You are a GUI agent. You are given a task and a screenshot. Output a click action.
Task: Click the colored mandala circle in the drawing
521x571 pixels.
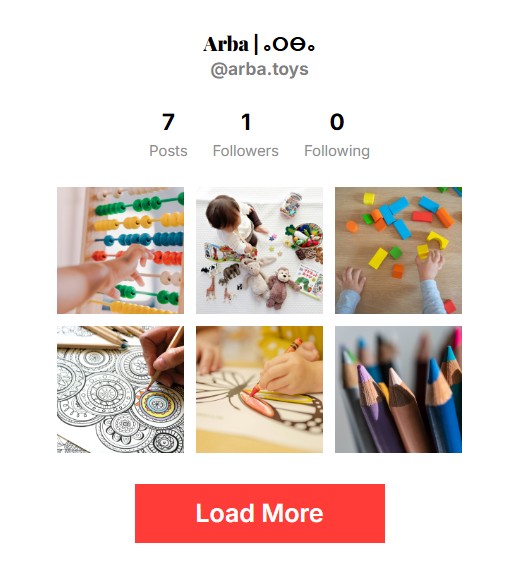tap(157, 403)
